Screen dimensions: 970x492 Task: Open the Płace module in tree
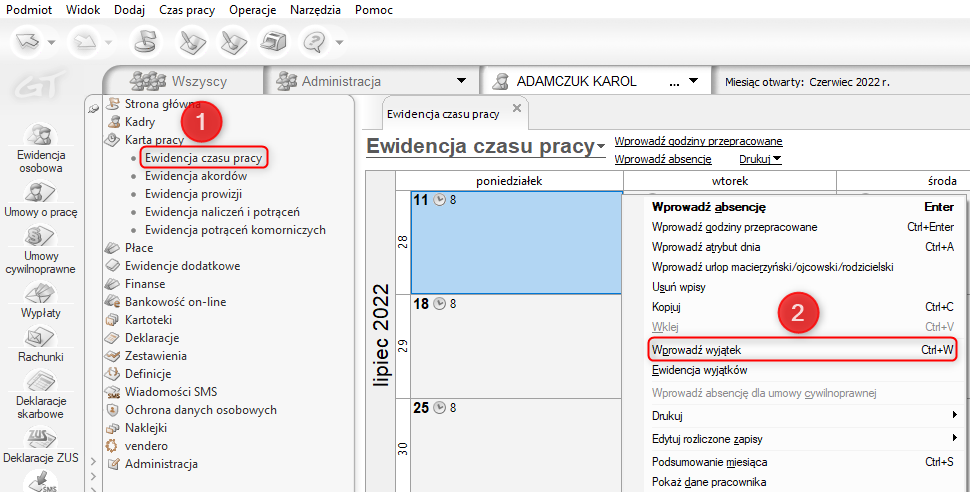(x=139, y=248)
